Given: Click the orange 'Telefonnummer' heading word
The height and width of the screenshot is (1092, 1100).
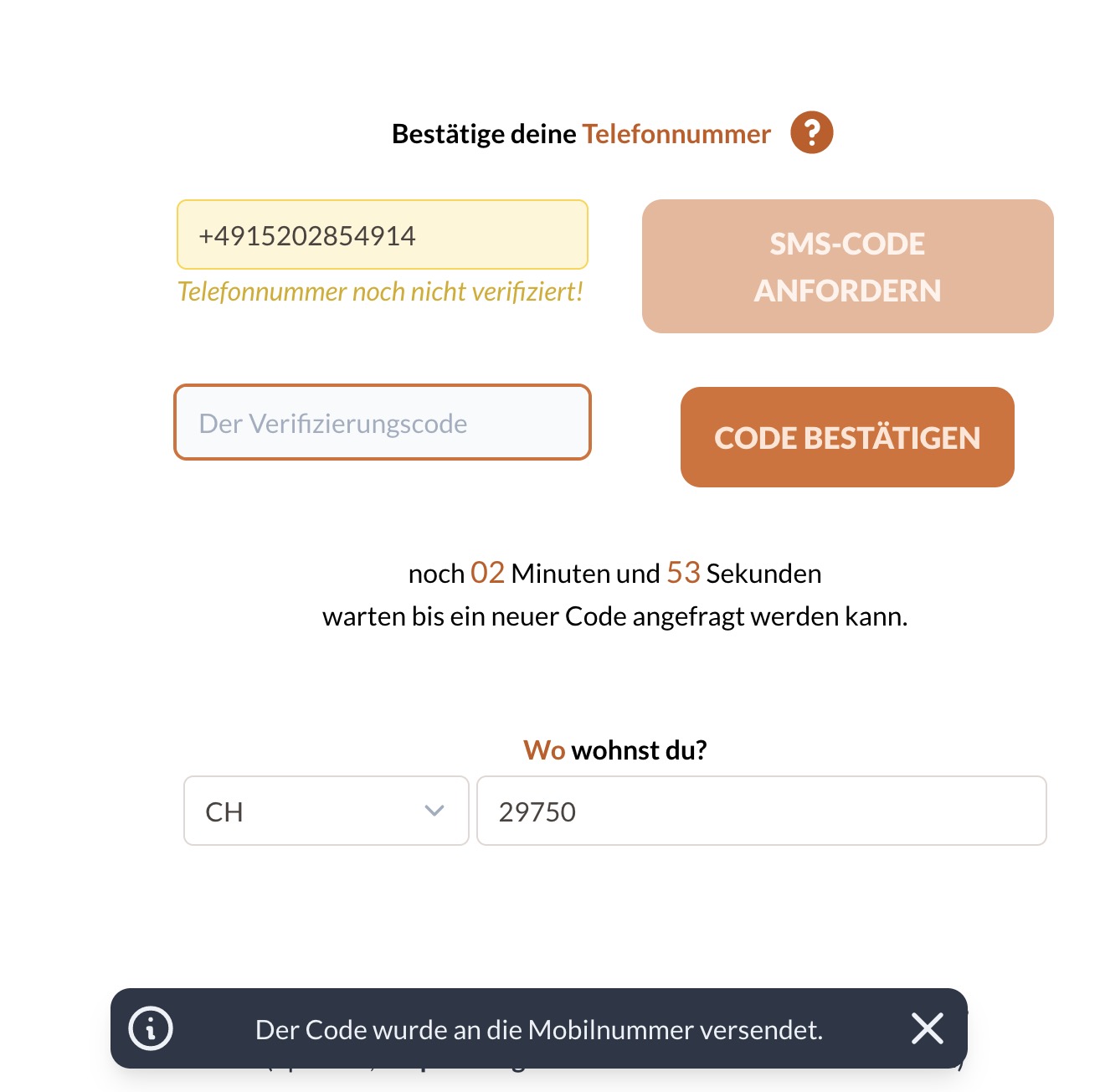Looking at the screenshot, I should (676, 134).
